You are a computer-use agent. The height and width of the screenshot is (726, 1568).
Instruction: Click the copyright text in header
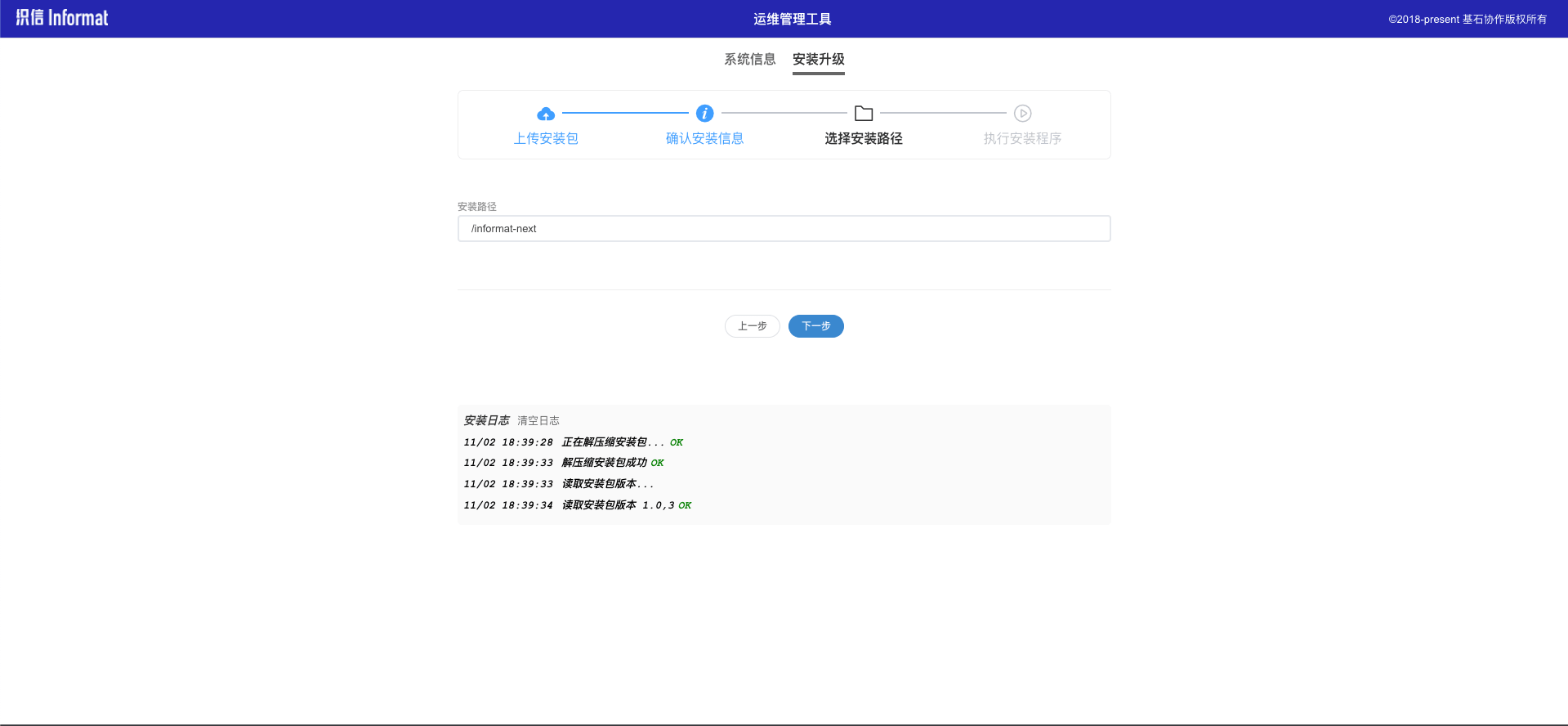[1467, 19]
